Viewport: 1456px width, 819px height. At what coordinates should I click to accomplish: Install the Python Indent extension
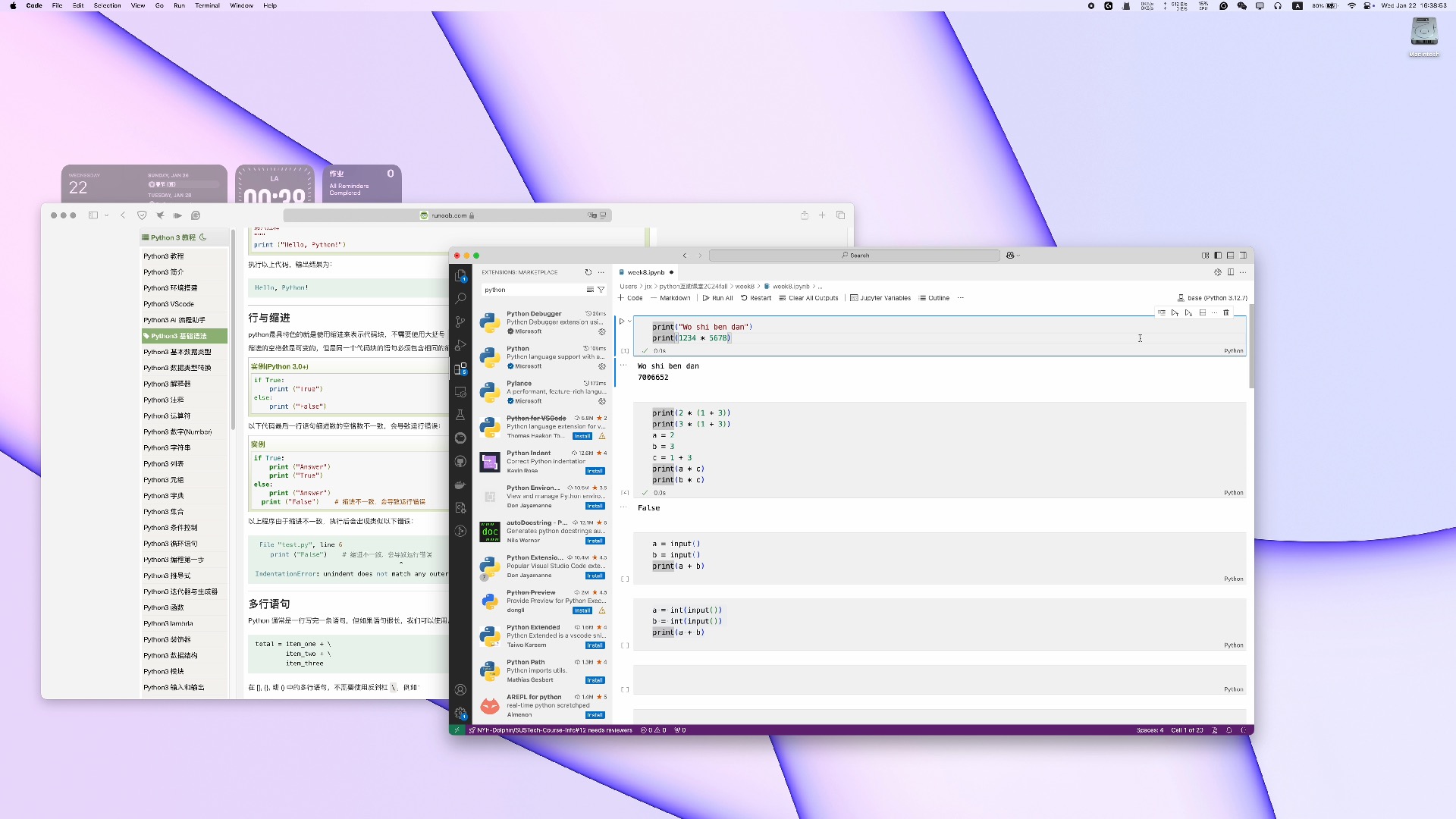tap(595, 471)
